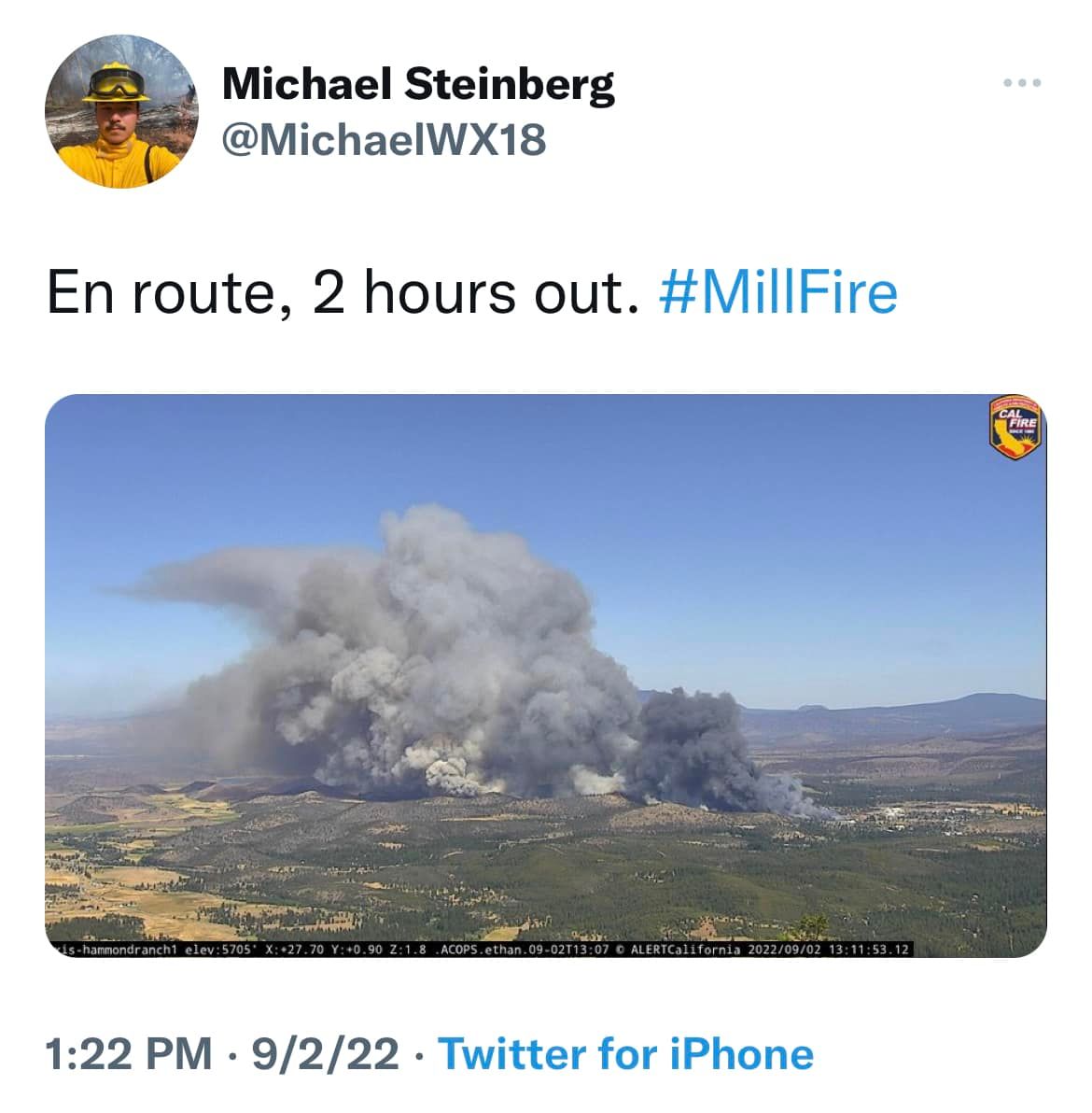The width and height of the screenshot is (1092, 1113).
Task: Click the 1:22 PM timestamp
Action: pos(129,1053)
